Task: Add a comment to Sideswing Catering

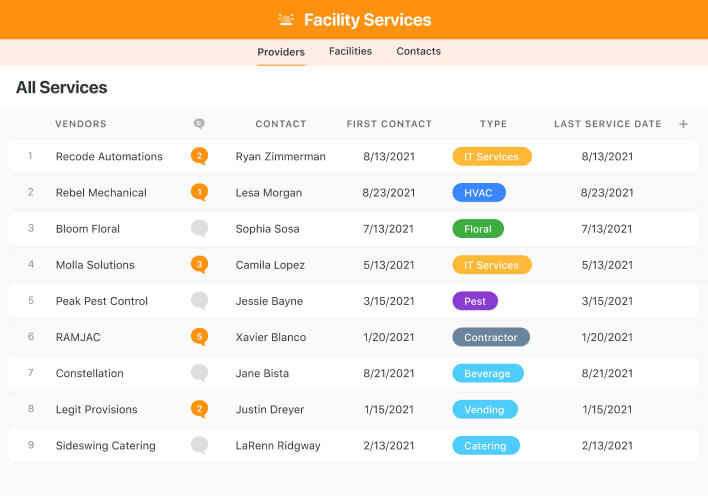Action: [x=200, y=445]
